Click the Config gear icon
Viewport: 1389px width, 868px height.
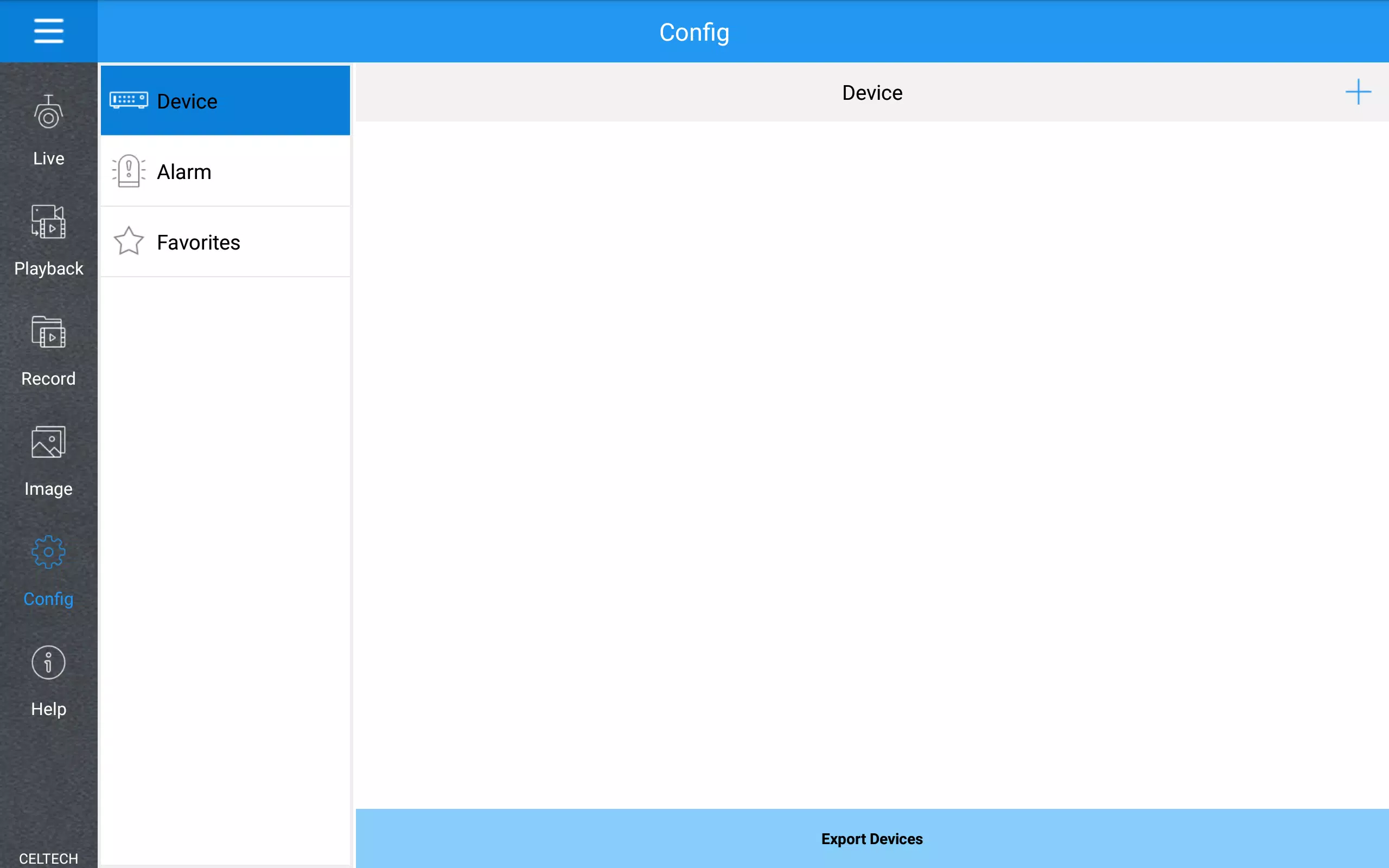coord(48,552)
